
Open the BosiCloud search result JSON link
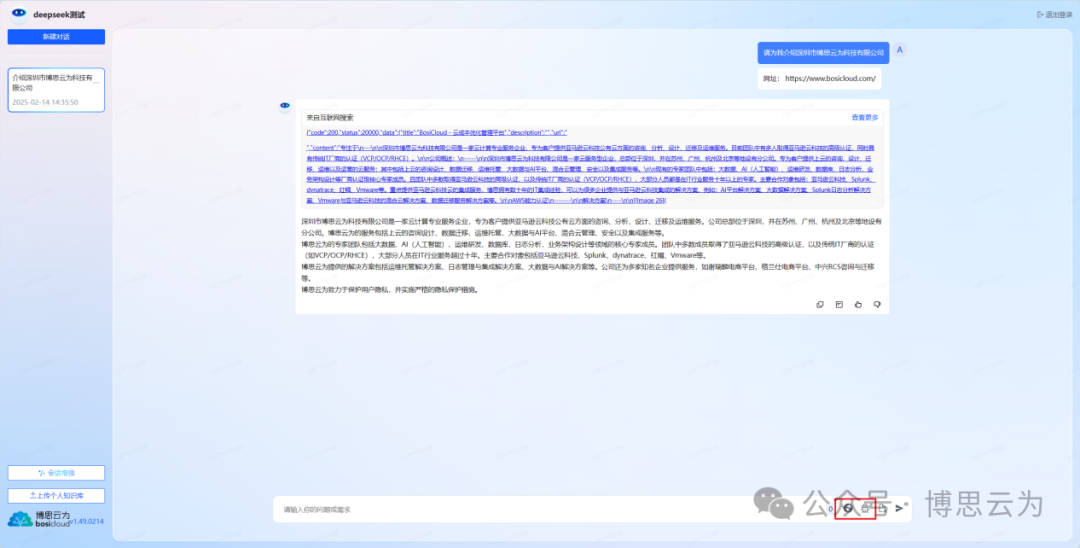[436, 131]
